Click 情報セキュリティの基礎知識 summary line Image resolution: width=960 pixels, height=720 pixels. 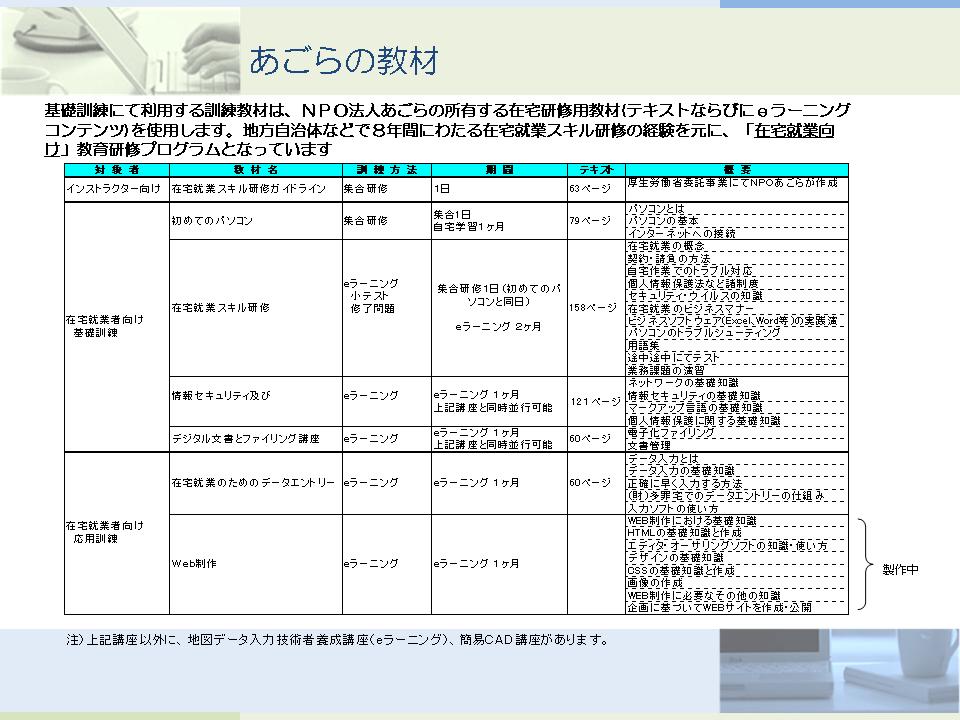pos(694,396)
